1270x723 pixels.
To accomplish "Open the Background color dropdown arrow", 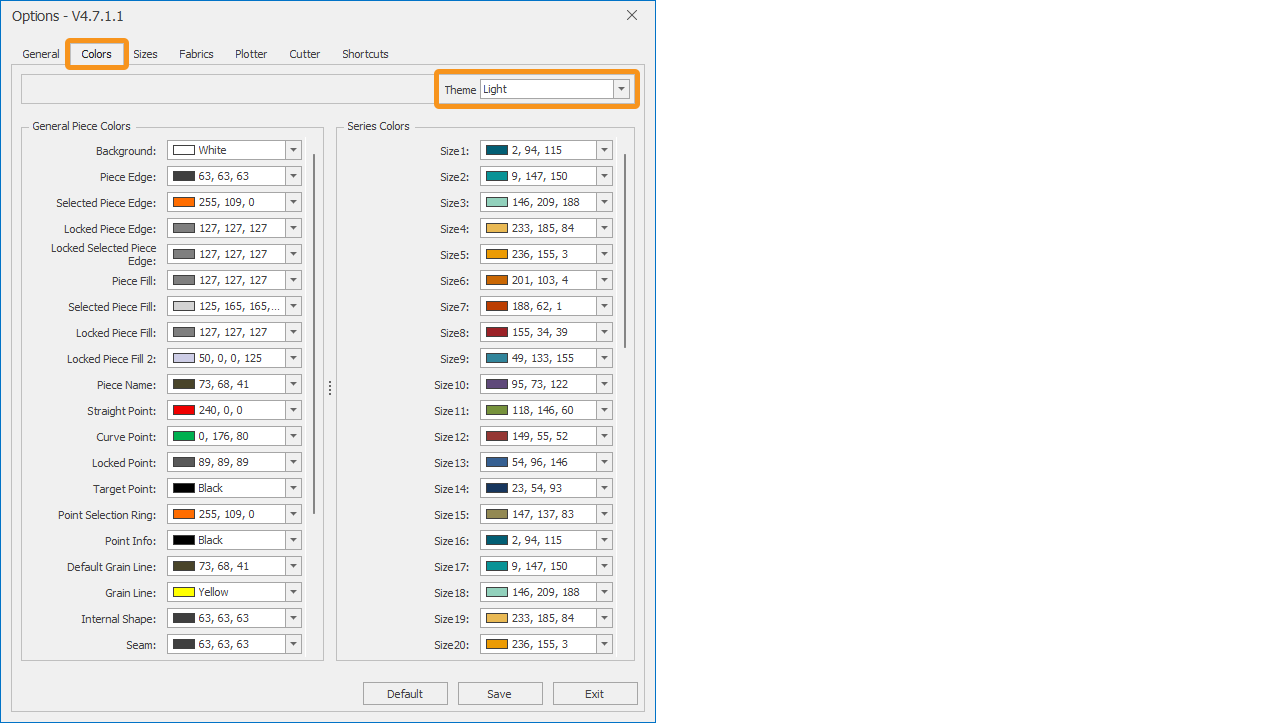I will [x=293, y=150].
